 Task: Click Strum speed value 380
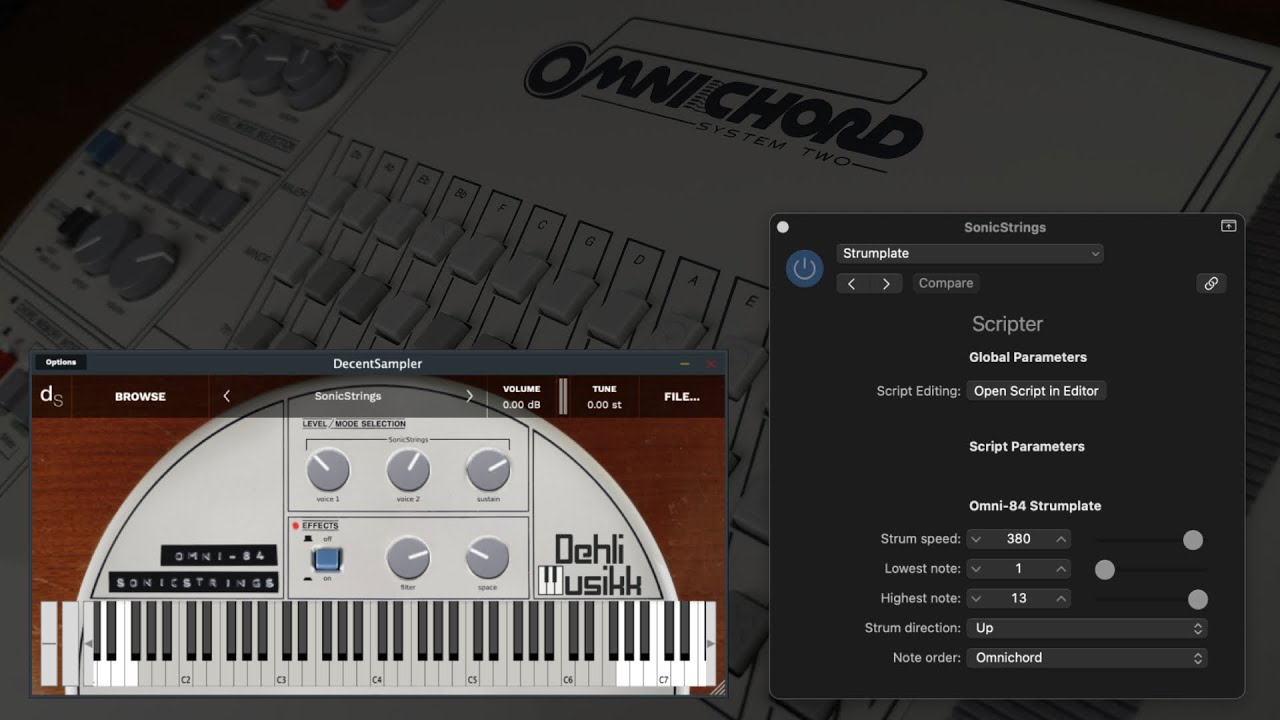[x=1019, y=539]
